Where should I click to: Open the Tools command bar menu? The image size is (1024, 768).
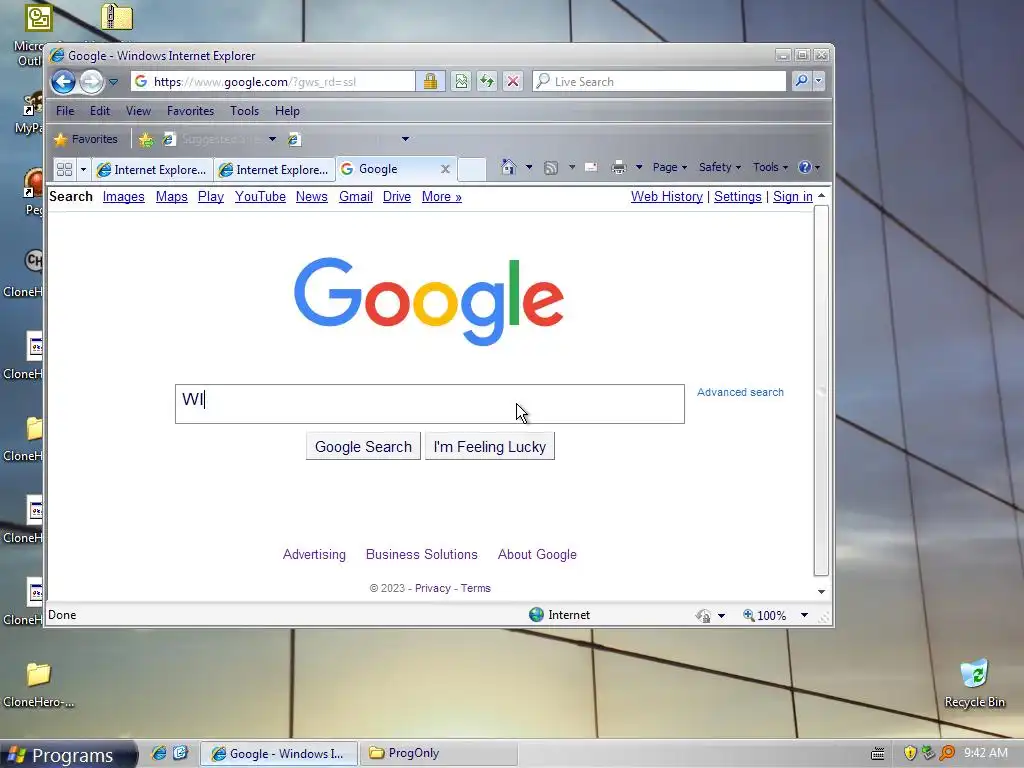pyautogui.click(x=770, y=167)
